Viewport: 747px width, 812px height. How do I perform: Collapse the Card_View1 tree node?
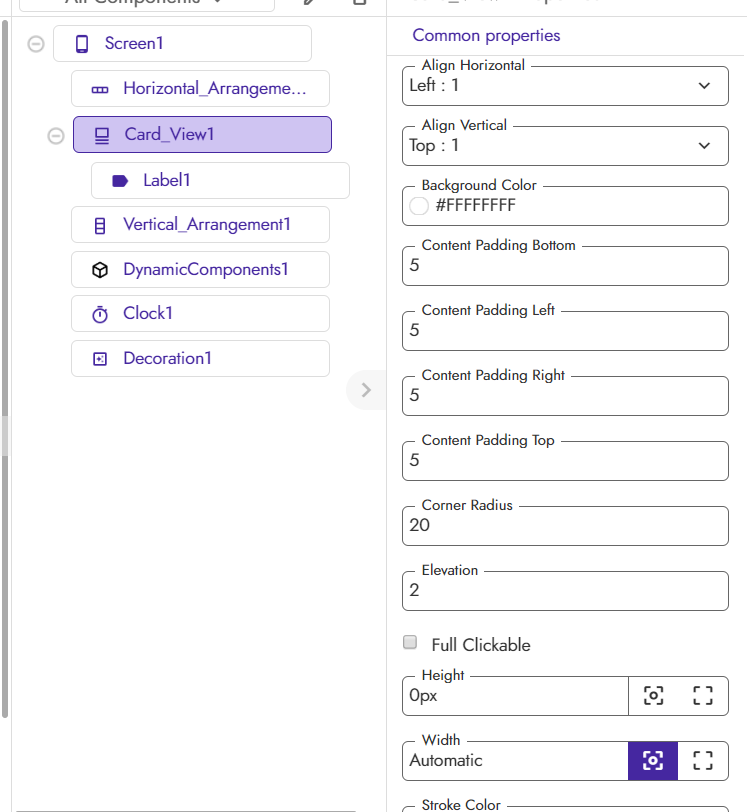point(56,136)
